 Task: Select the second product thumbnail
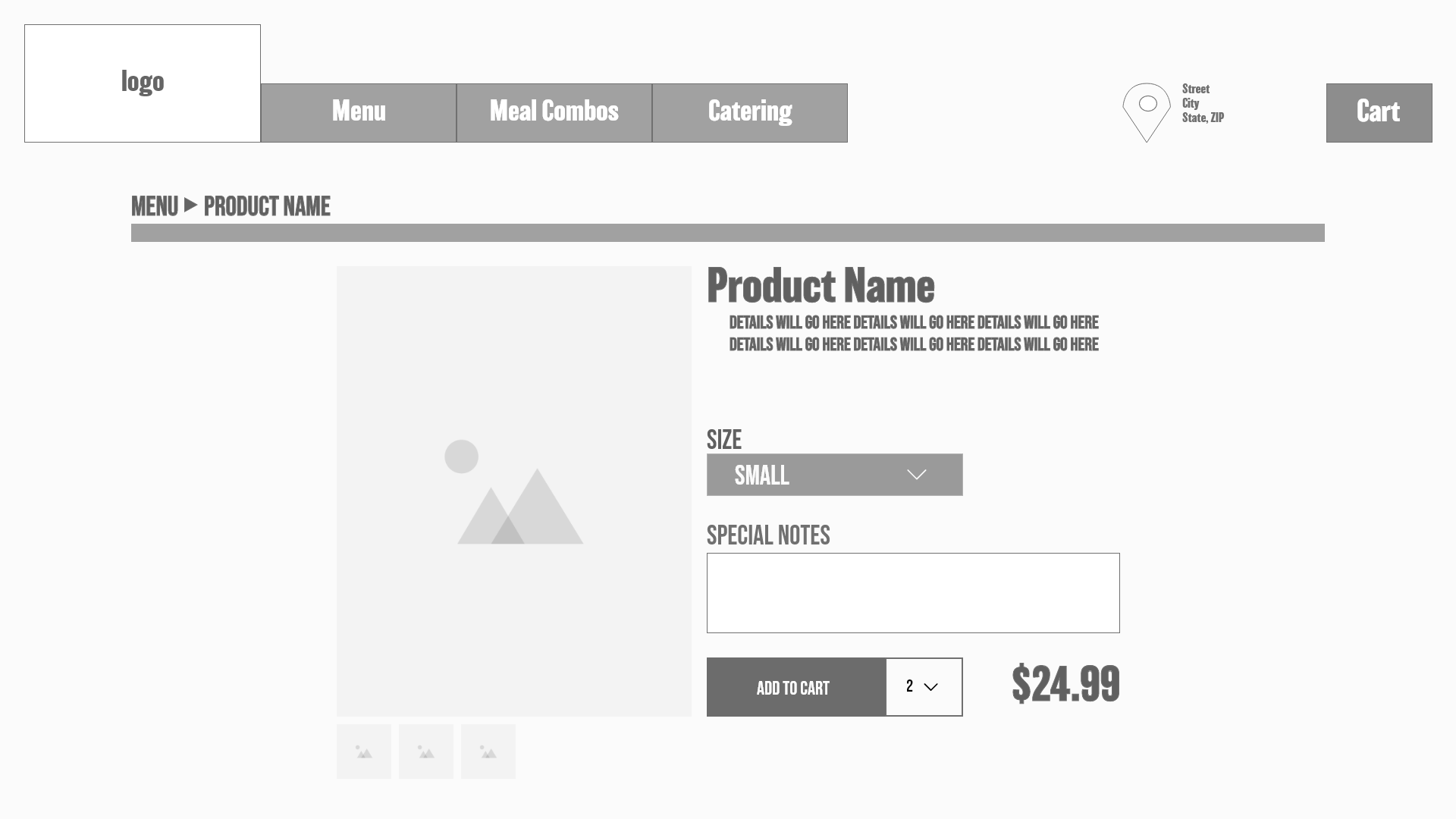(426, 752)
